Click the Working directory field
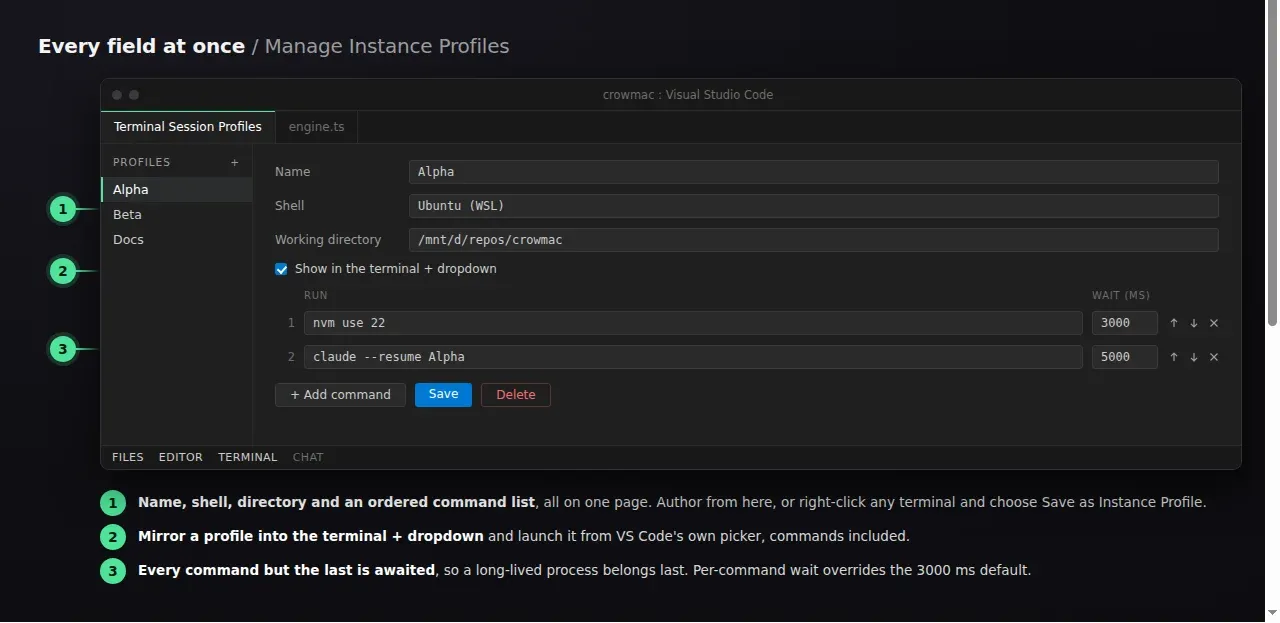 click(814, 240)
